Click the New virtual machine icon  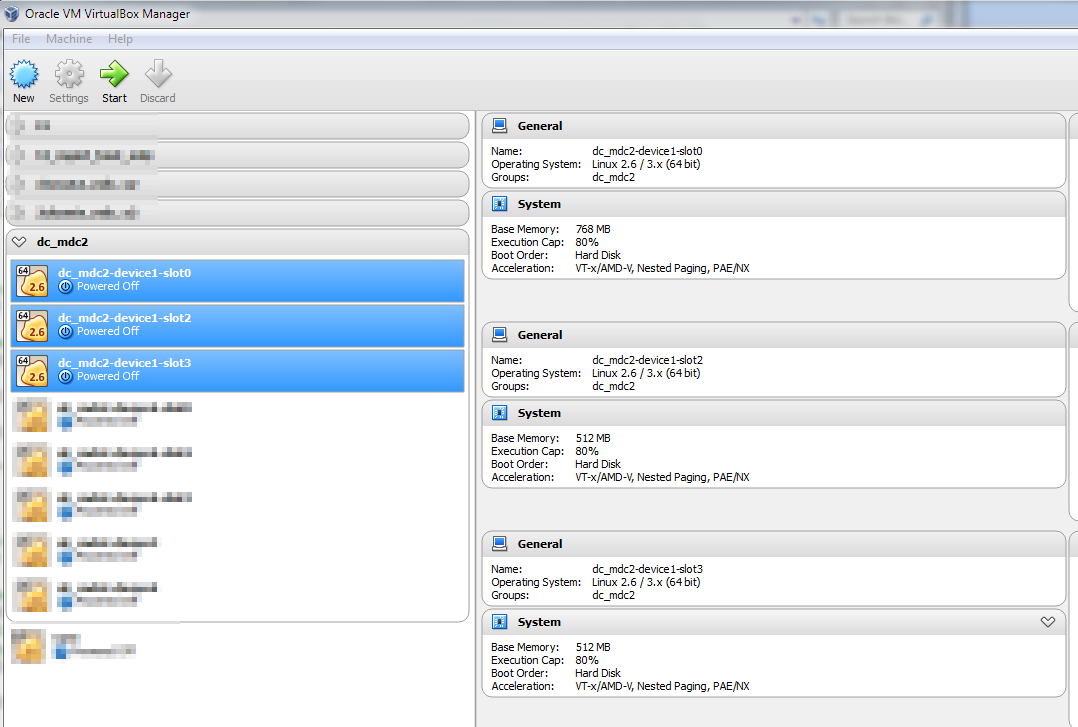pyautogui.click(x=24, y=76)
